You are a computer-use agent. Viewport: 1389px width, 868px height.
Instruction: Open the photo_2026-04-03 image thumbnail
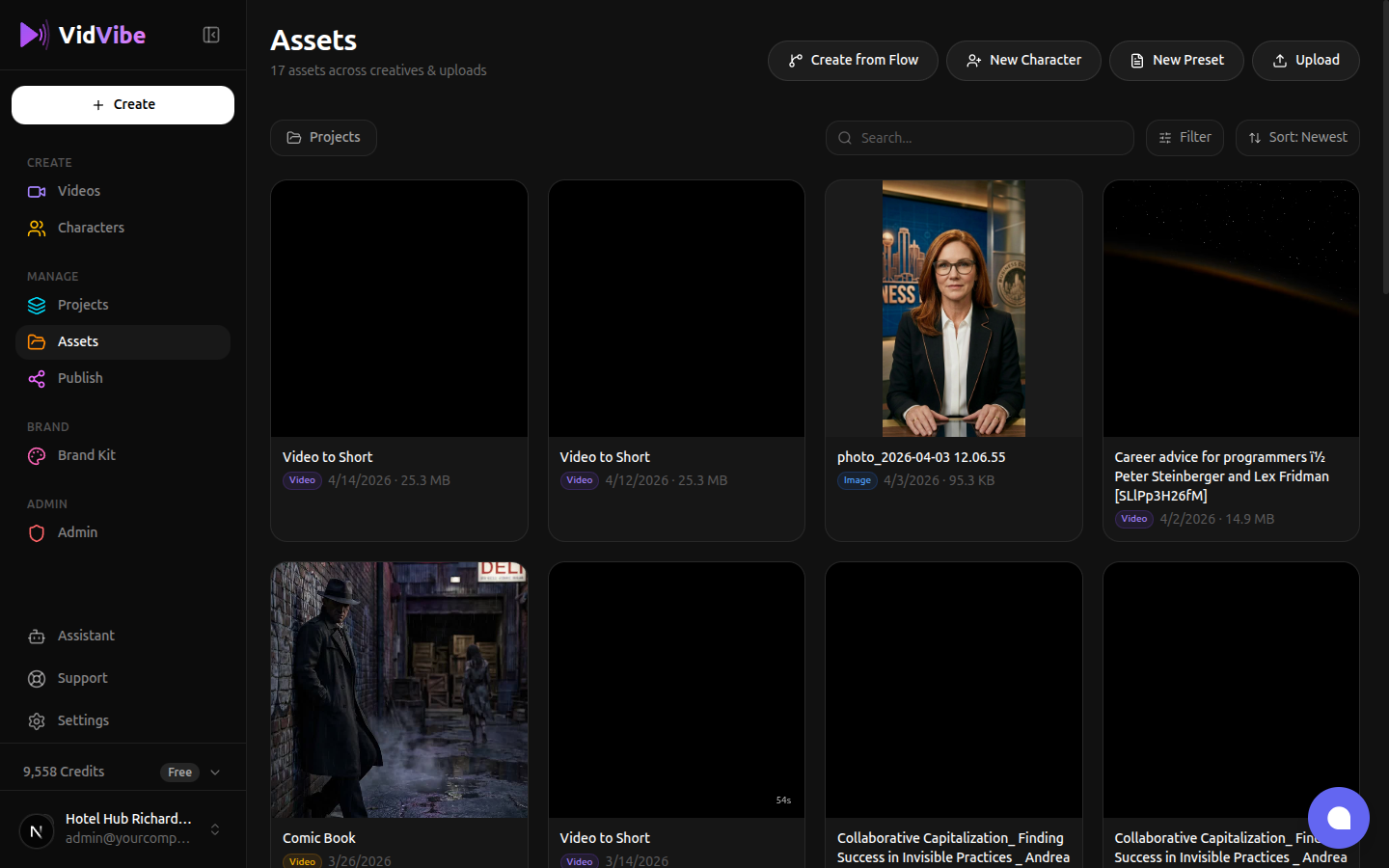(x=954, y=309)
